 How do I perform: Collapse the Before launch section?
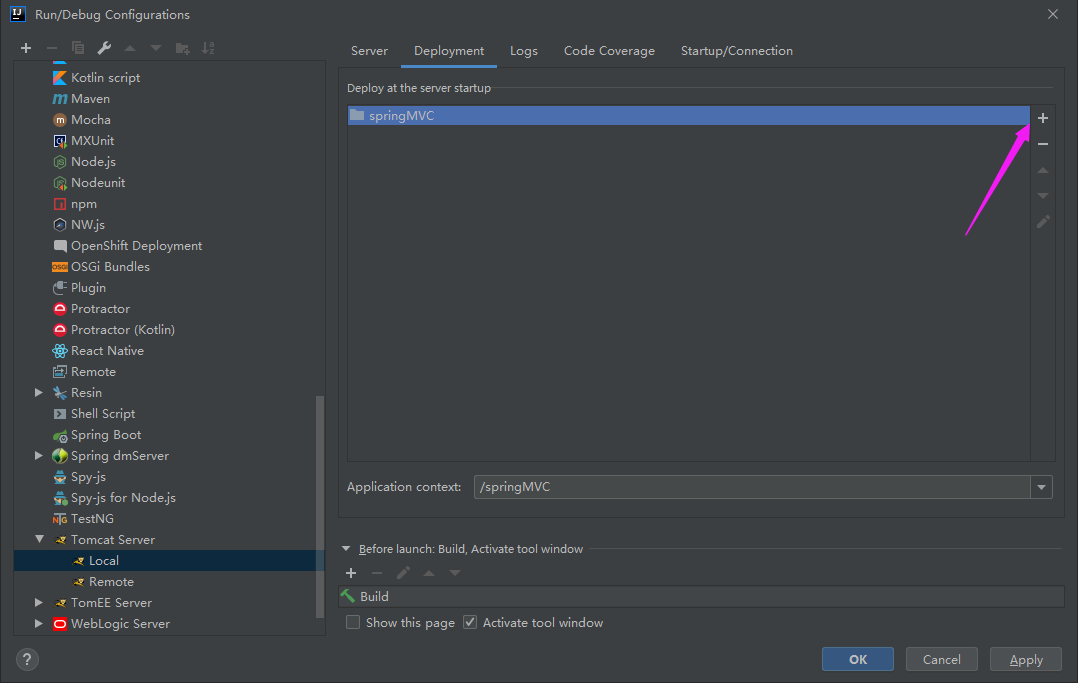346,549
